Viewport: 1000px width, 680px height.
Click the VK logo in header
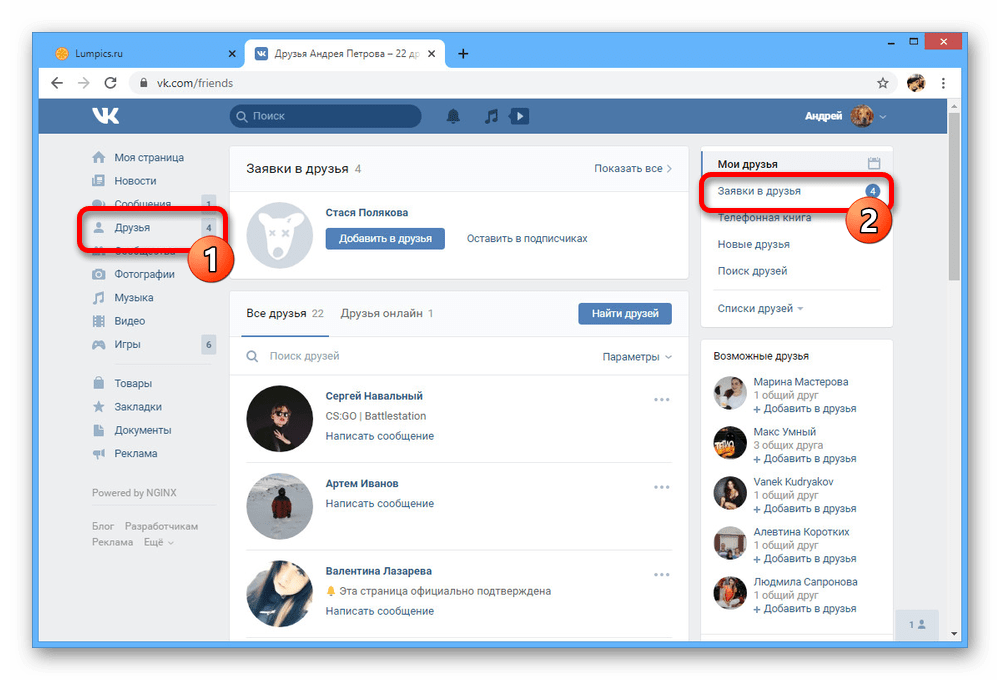pyautogui.click(x=105, y=116)
